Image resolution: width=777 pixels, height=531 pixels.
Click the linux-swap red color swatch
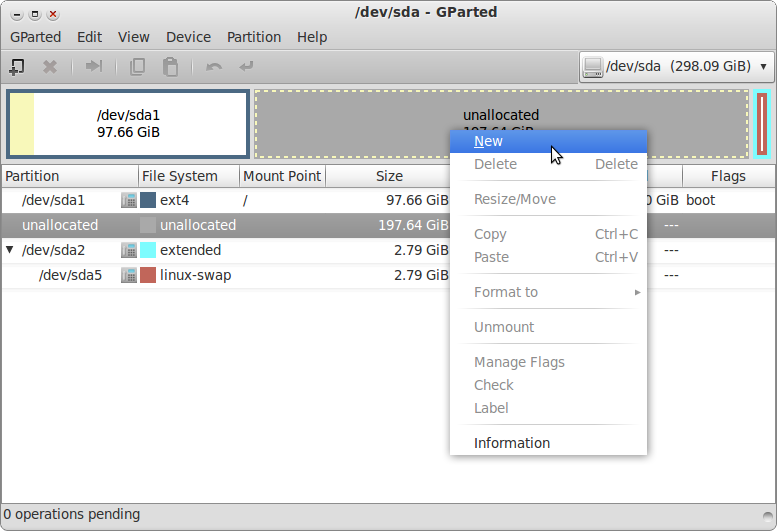pyautogui.click(x=148, y=275)
